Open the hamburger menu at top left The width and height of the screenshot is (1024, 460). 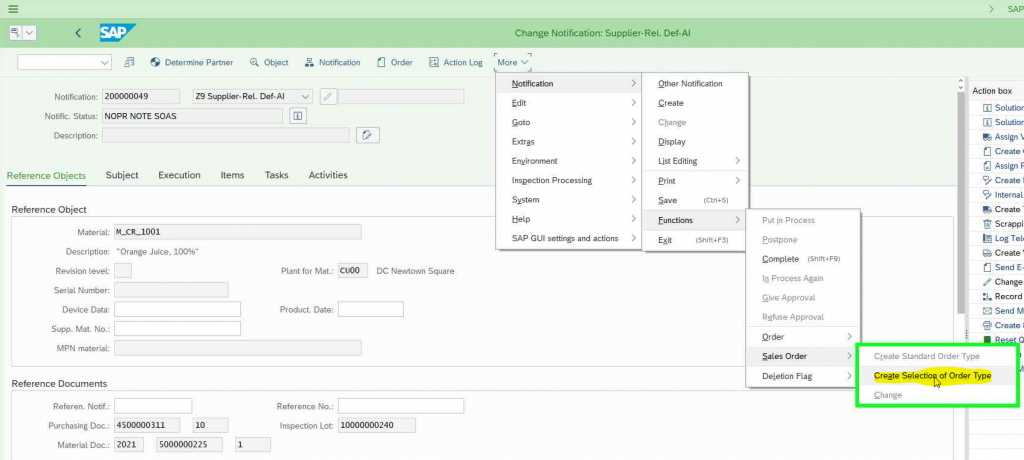[x=13, y=9]
